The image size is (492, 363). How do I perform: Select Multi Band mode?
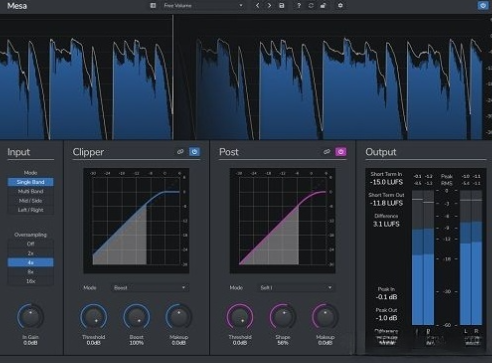click(30, 191)
